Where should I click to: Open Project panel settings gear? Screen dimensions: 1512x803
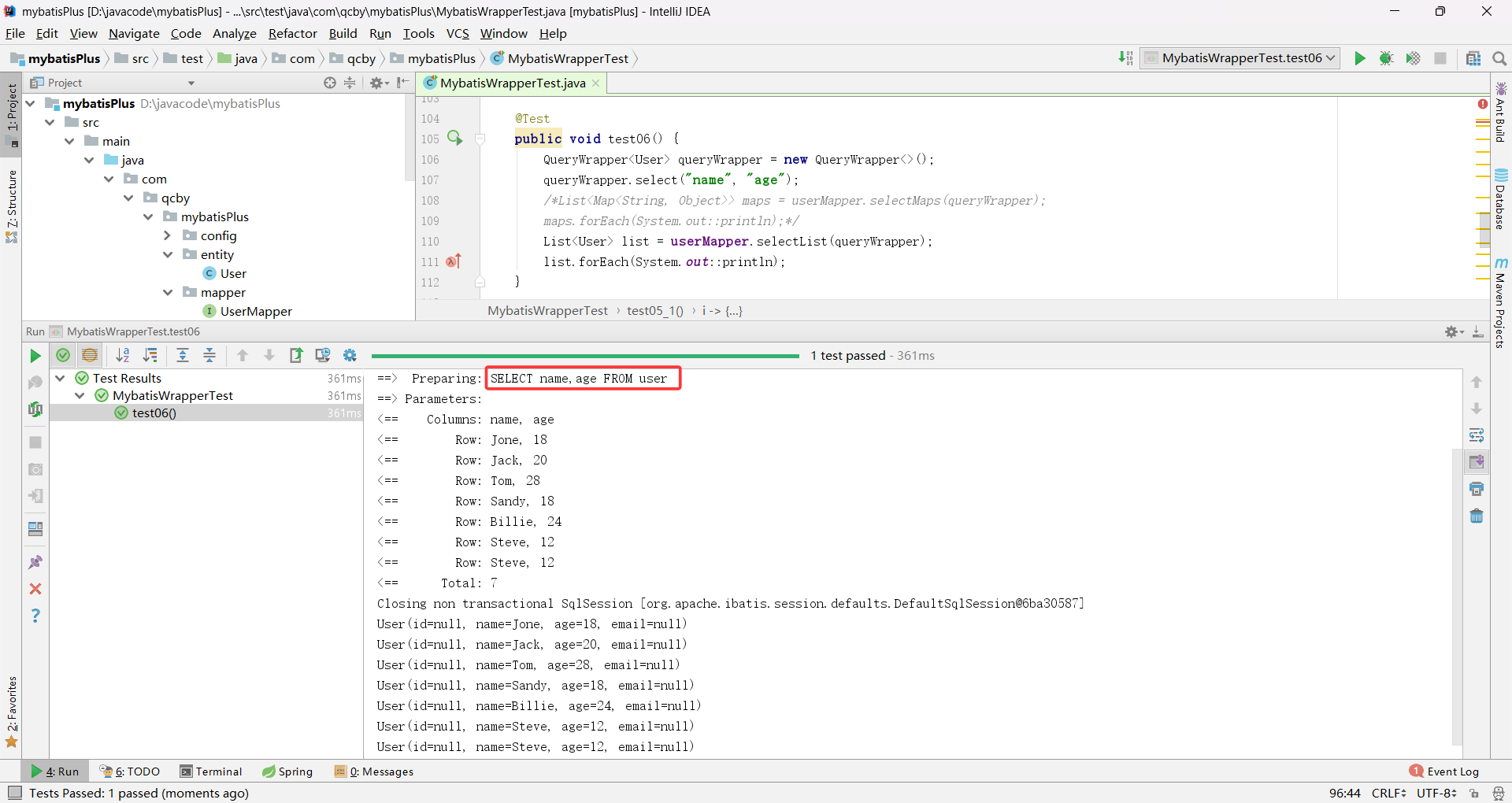point(378,83)
